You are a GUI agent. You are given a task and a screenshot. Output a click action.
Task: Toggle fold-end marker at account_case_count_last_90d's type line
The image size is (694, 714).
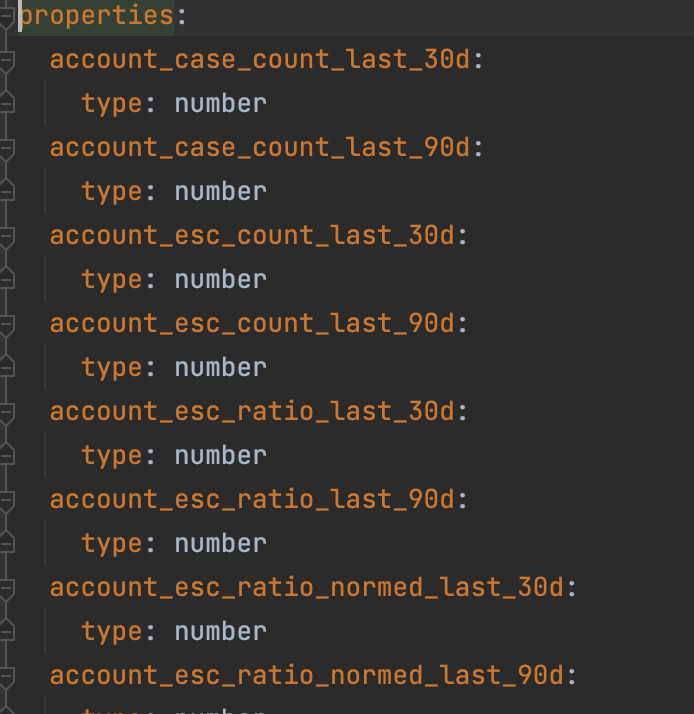tap(6, 190)
